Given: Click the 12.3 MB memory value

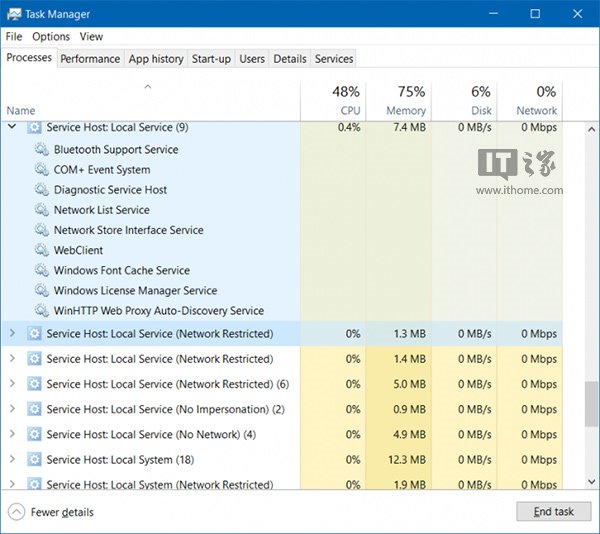Looking at the screenshot, I should coord(407,459).
